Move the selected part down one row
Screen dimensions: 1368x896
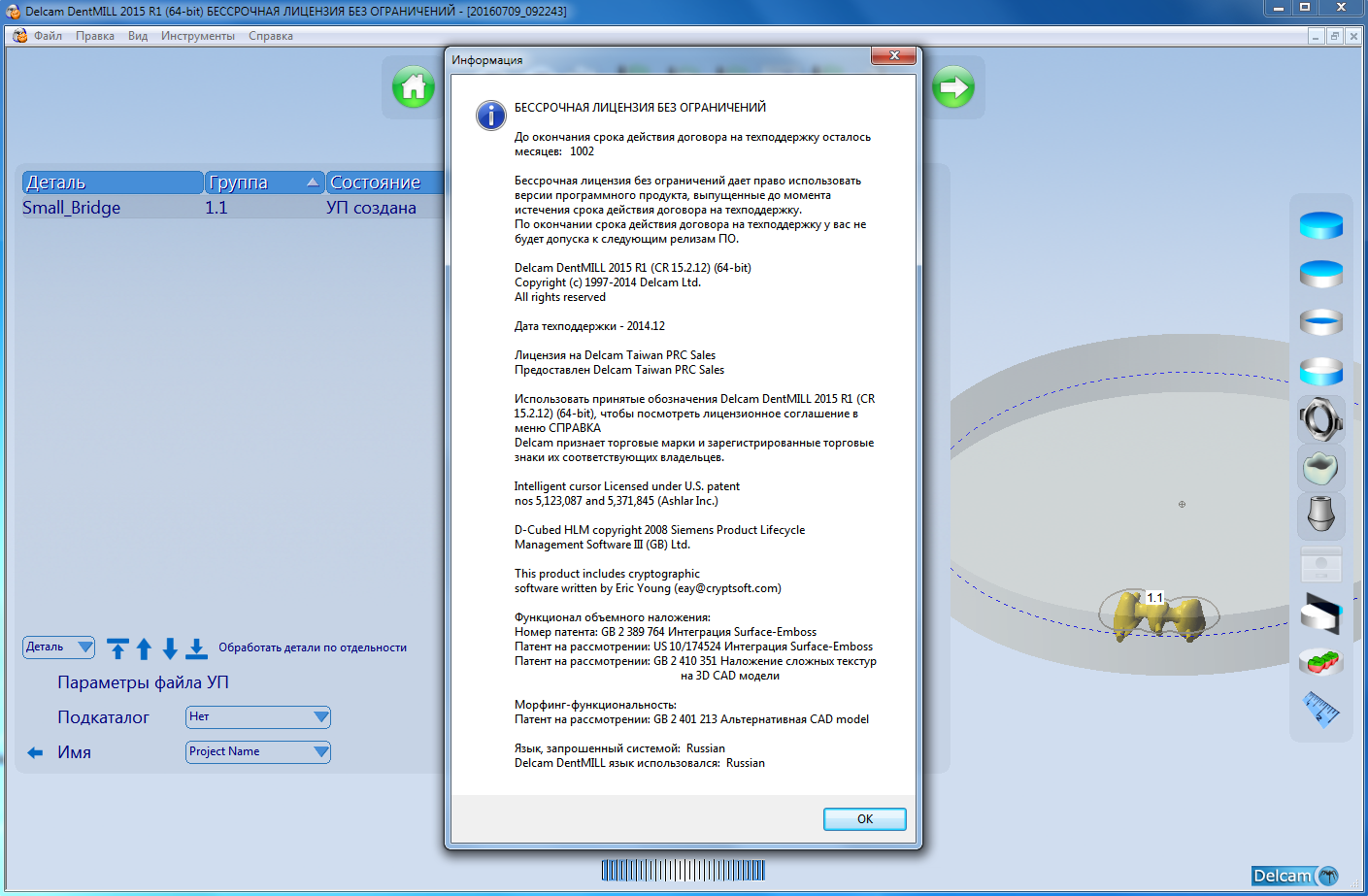pyautogui.click(x=170, y=648)
